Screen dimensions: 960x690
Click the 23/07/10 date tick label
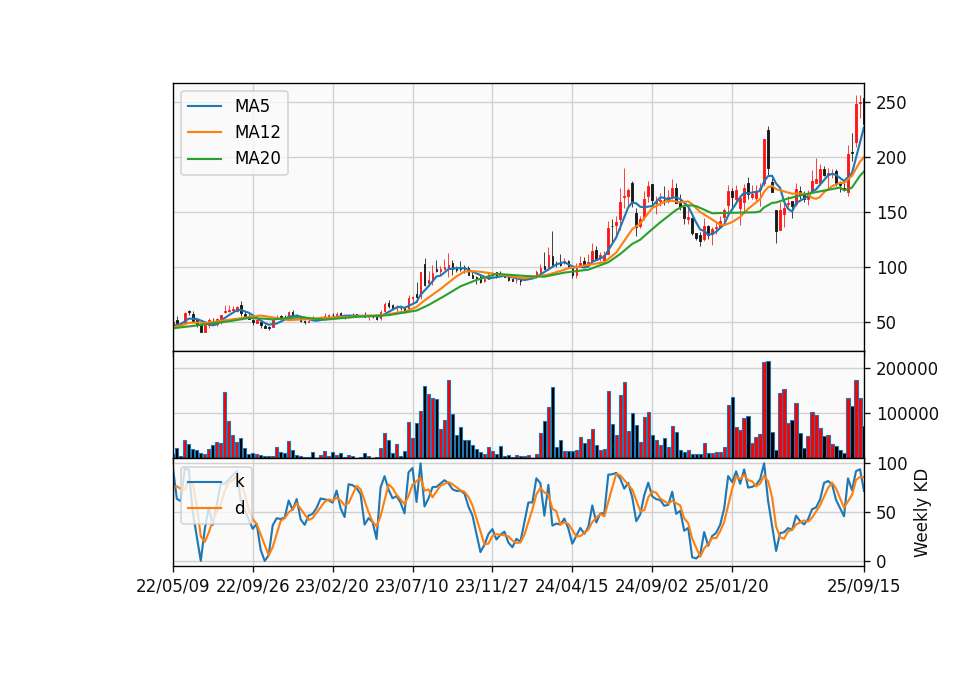point(412,586)
